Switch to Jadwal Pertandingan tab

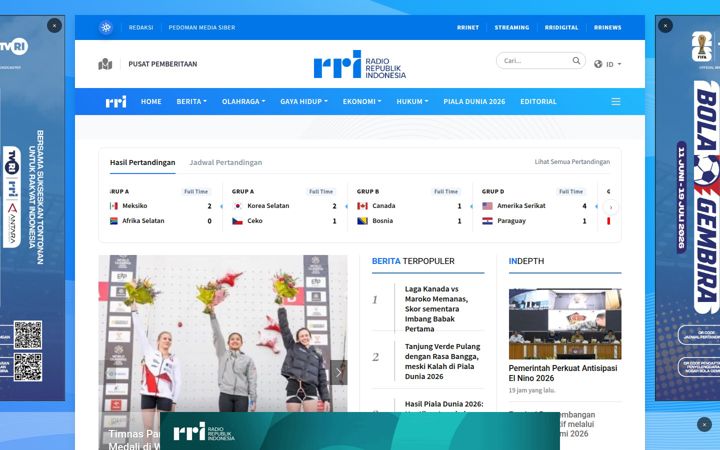coord(225,163)
